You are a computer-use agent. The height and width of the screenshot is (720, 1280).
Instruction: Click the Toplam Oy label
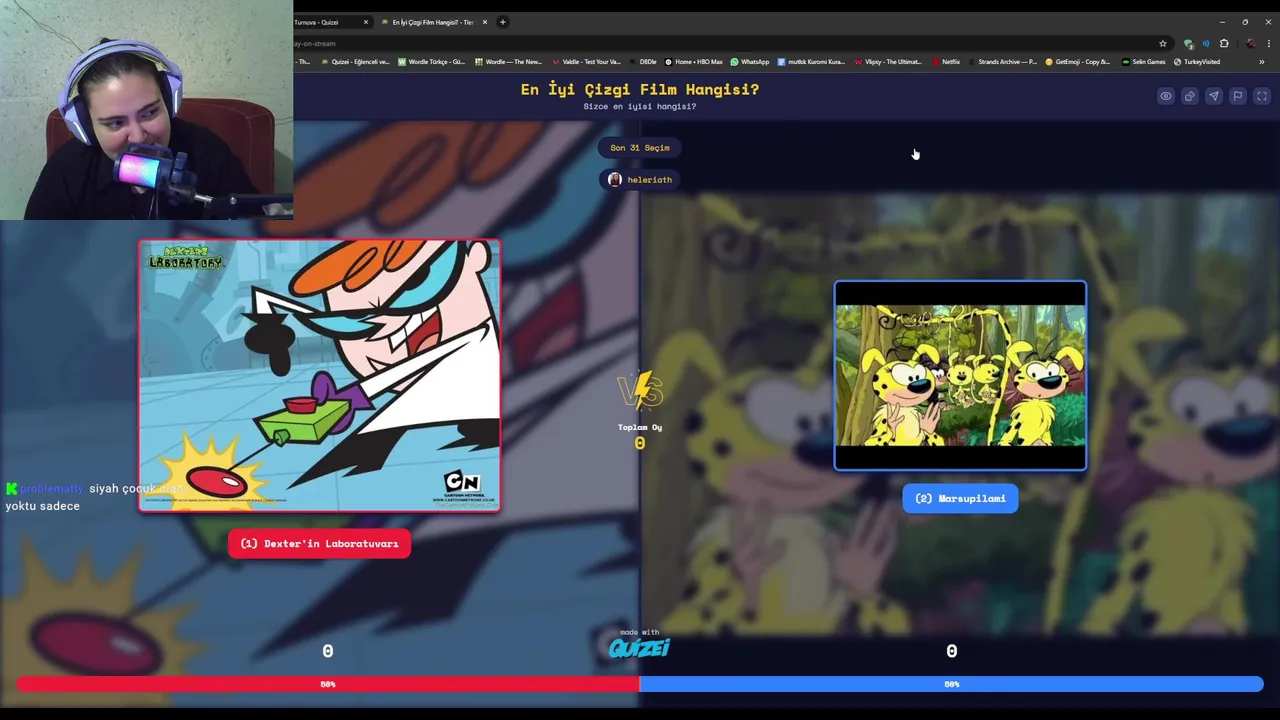click(x=640, y=427)
